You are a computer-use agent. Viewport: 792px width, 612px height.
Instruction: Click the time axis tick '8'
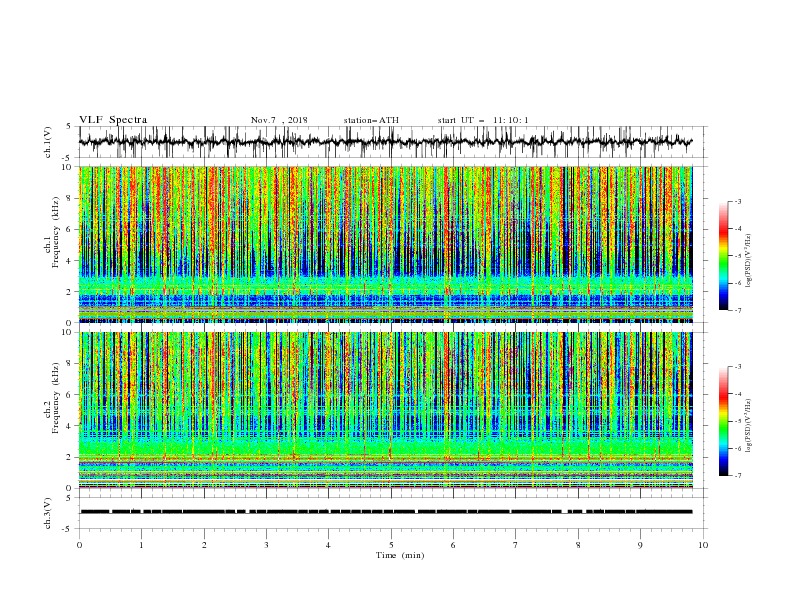578,545
